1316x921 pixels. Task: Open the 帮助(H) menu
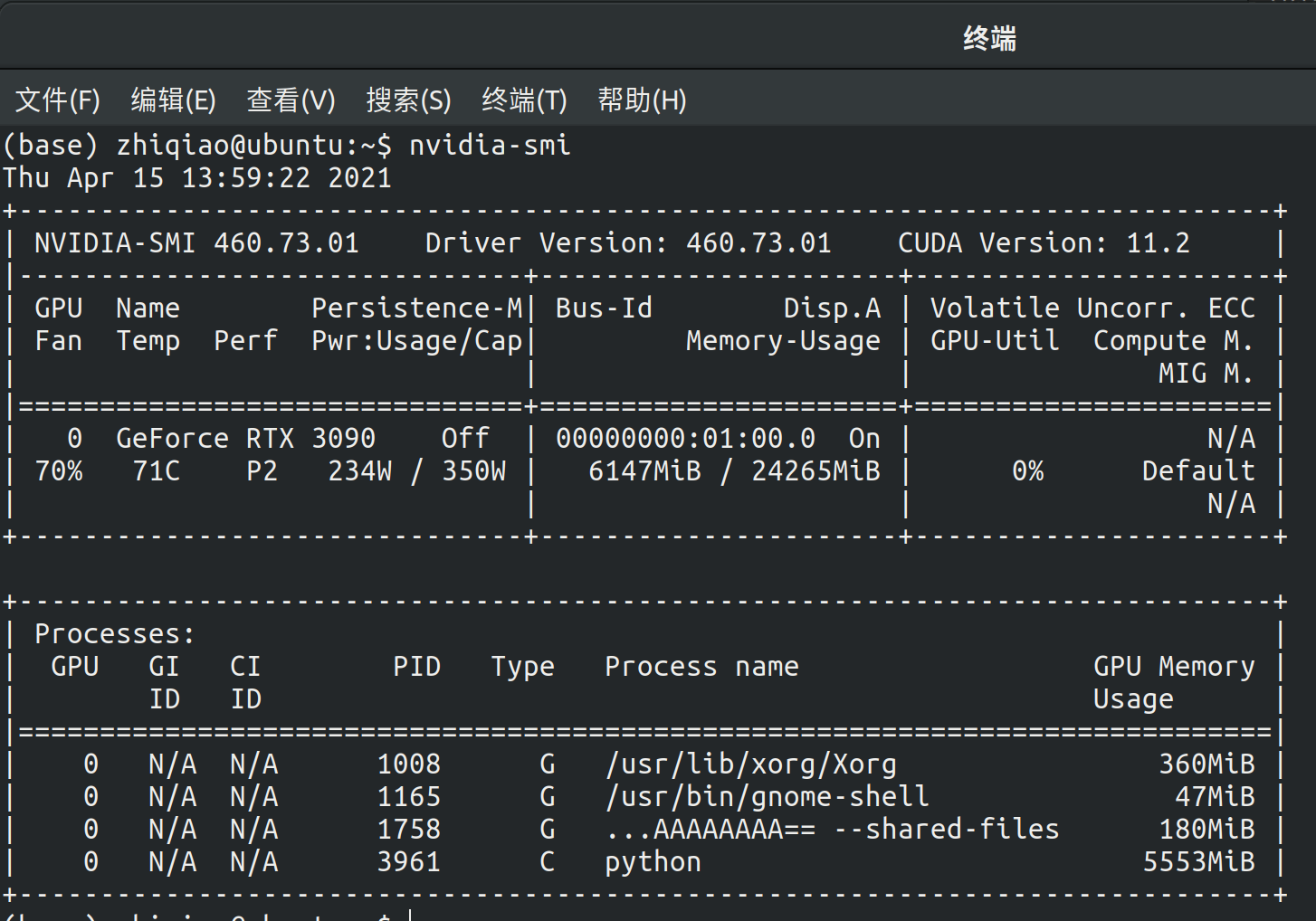pos(642,100)
